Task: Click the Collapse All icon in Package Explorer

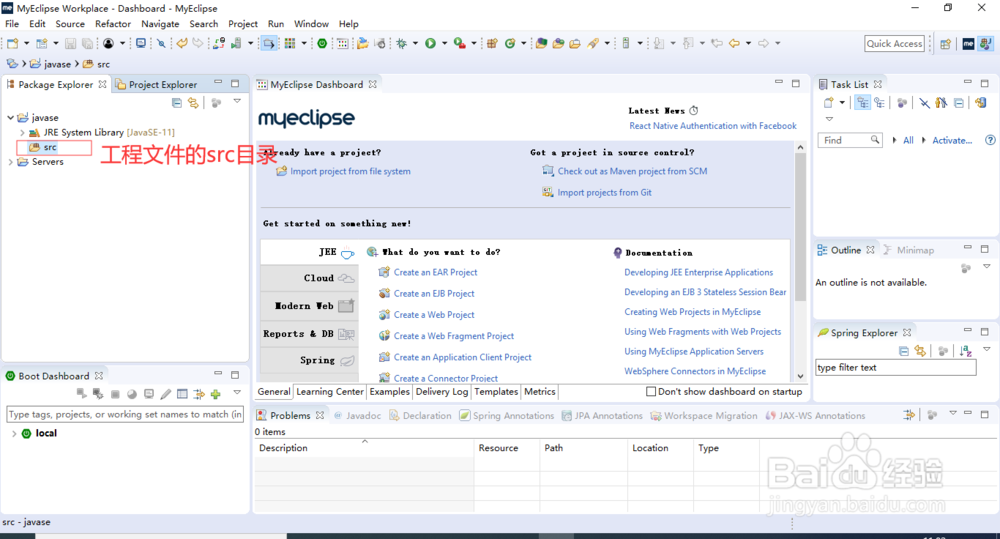Action: pos(177,103)
